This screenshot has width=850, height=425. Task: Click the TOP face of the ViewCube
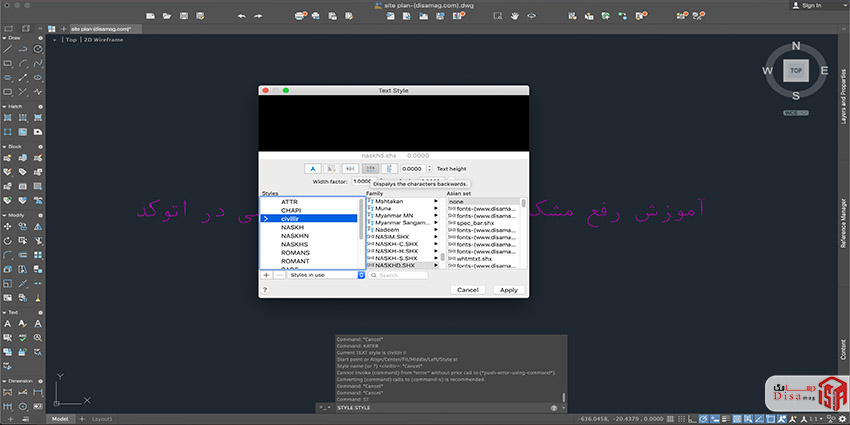click(796, 71)
